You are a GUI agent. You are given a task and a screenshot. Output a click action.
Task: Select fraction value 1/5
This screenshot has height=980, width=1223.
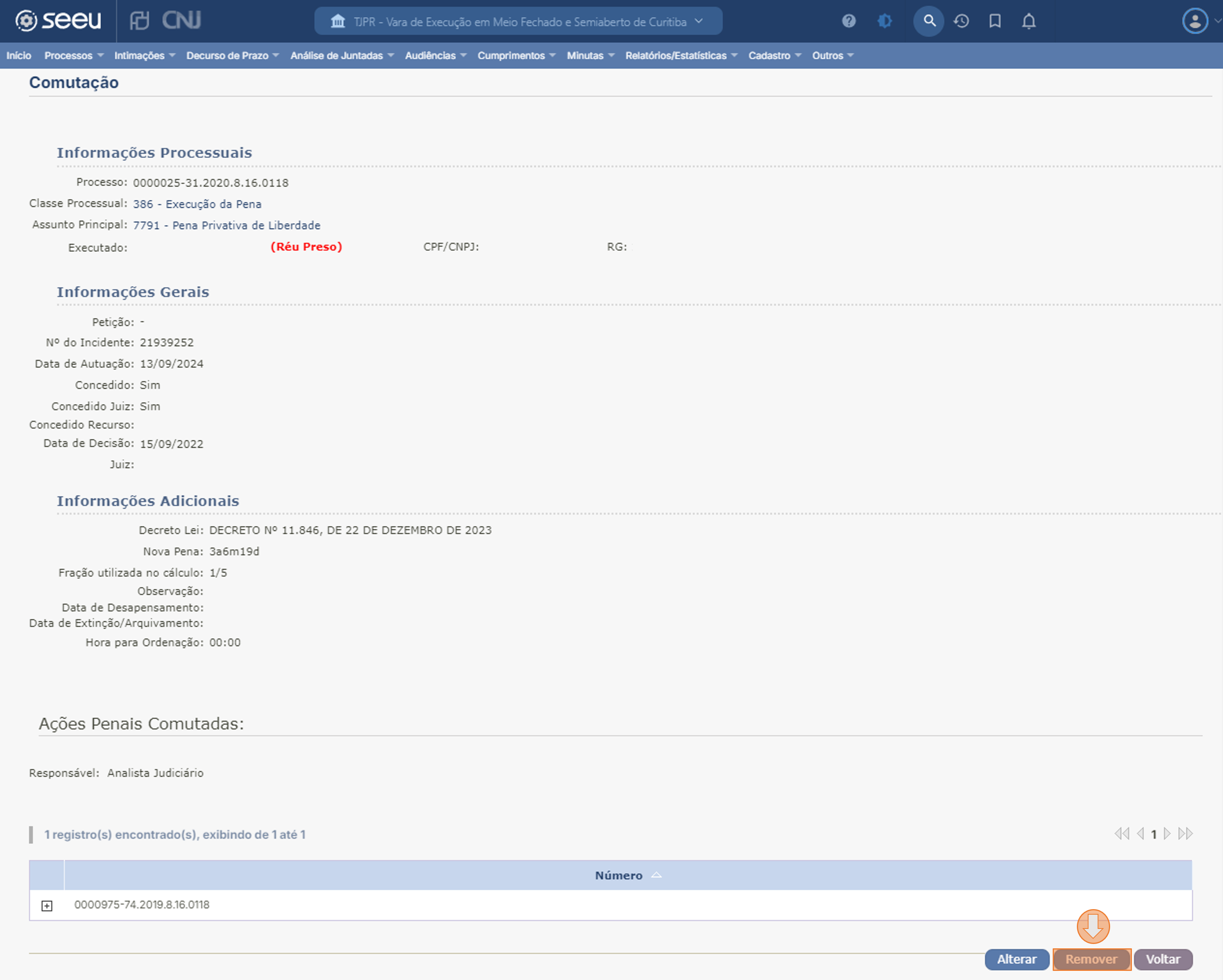218,573
